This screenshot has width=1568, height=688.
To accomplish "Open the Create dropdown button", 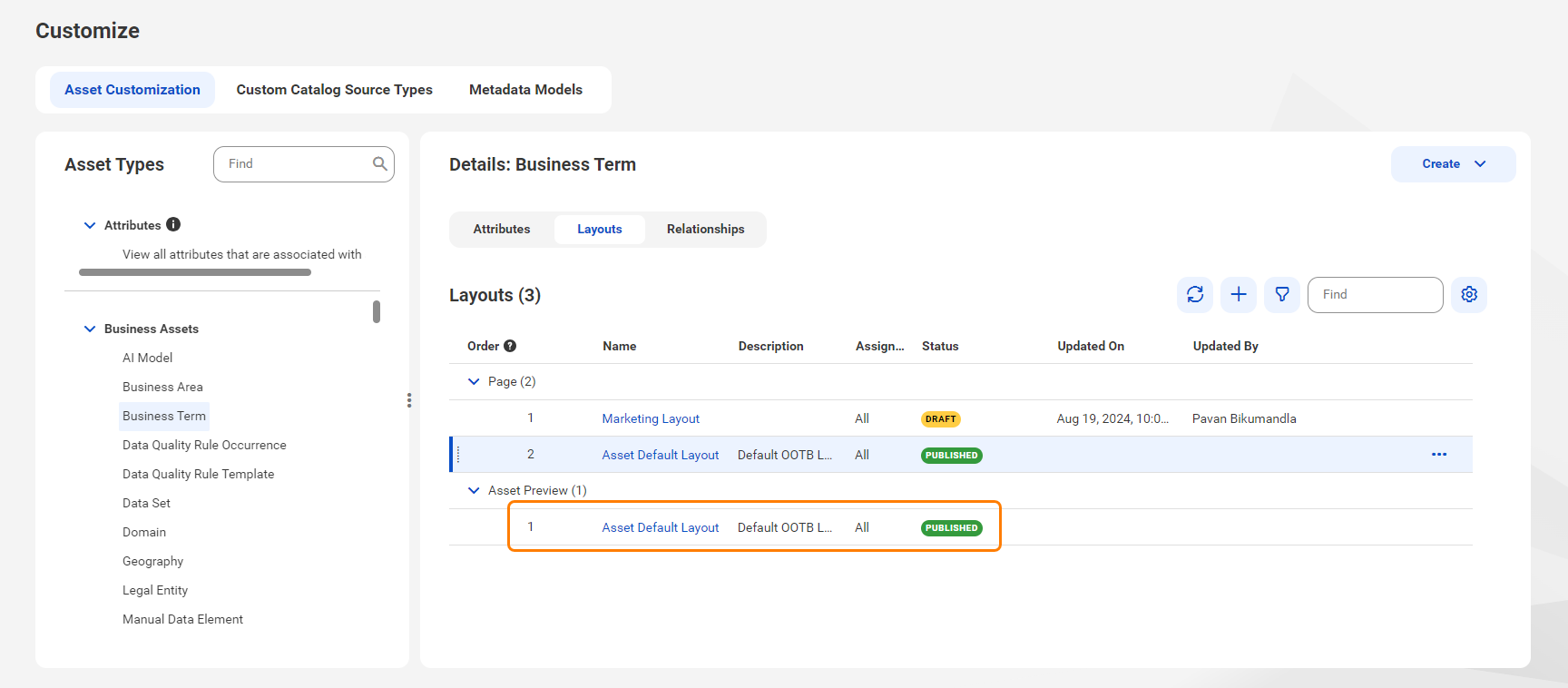I will (x=1453, y=164).
